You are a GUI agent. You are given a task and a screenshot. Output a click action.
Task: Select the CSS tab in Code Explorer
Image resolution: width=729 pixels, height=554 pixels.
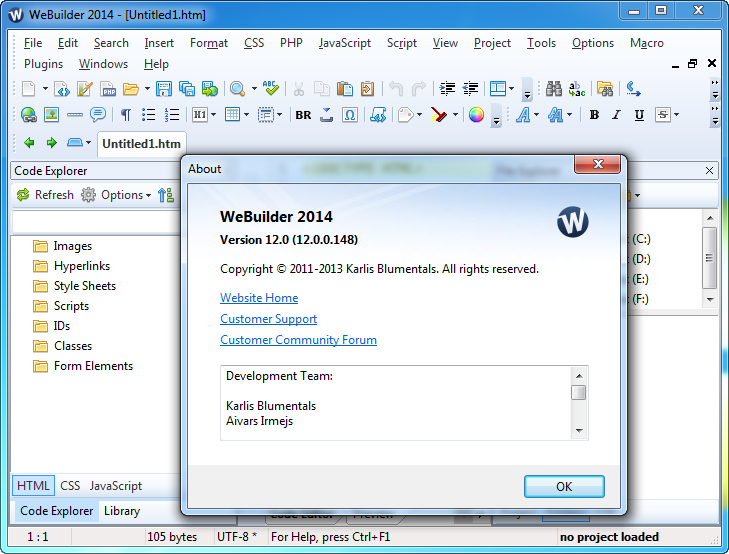[x=70, y=486]
